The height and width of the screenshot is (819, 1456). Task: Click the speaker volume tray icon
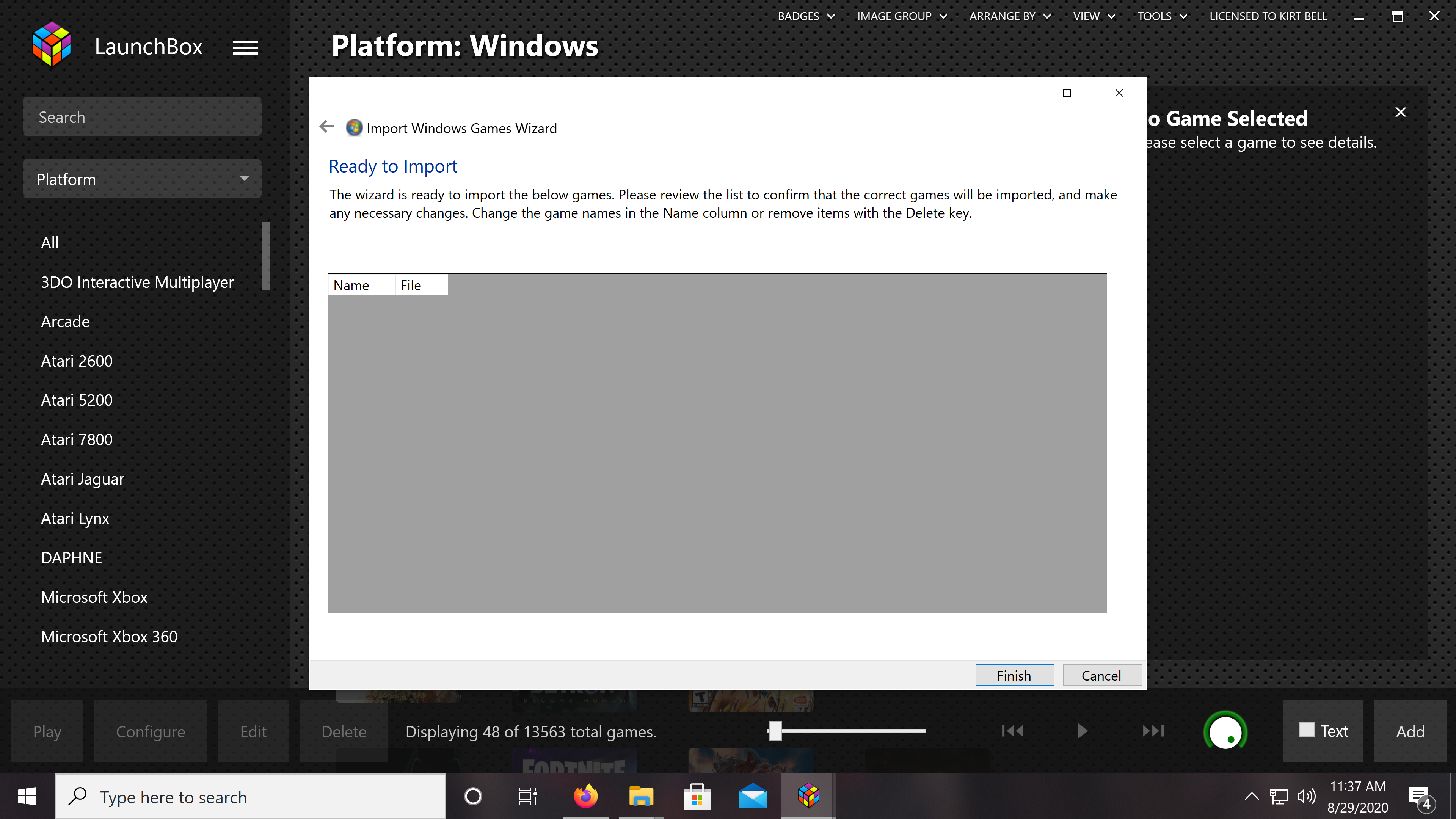coord(1306,796)
